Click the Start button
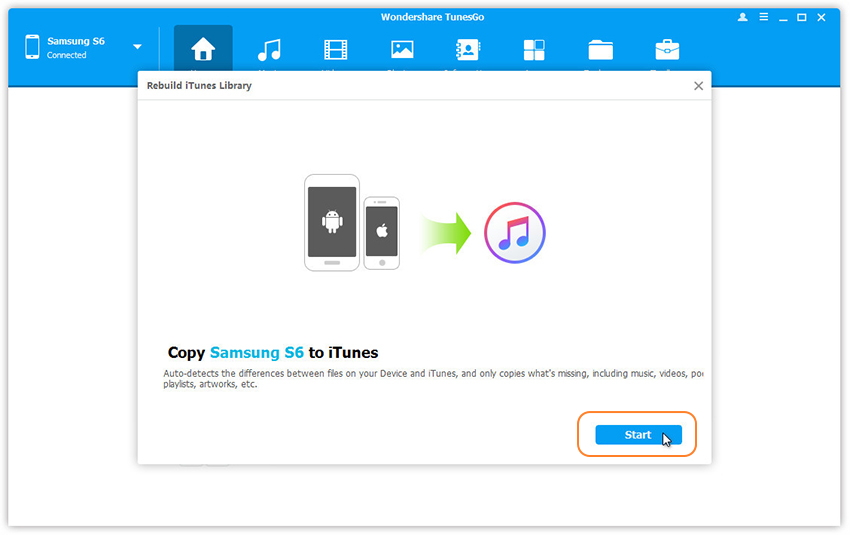This screenshot has width=850, height=535. click(x=638, y=435)
